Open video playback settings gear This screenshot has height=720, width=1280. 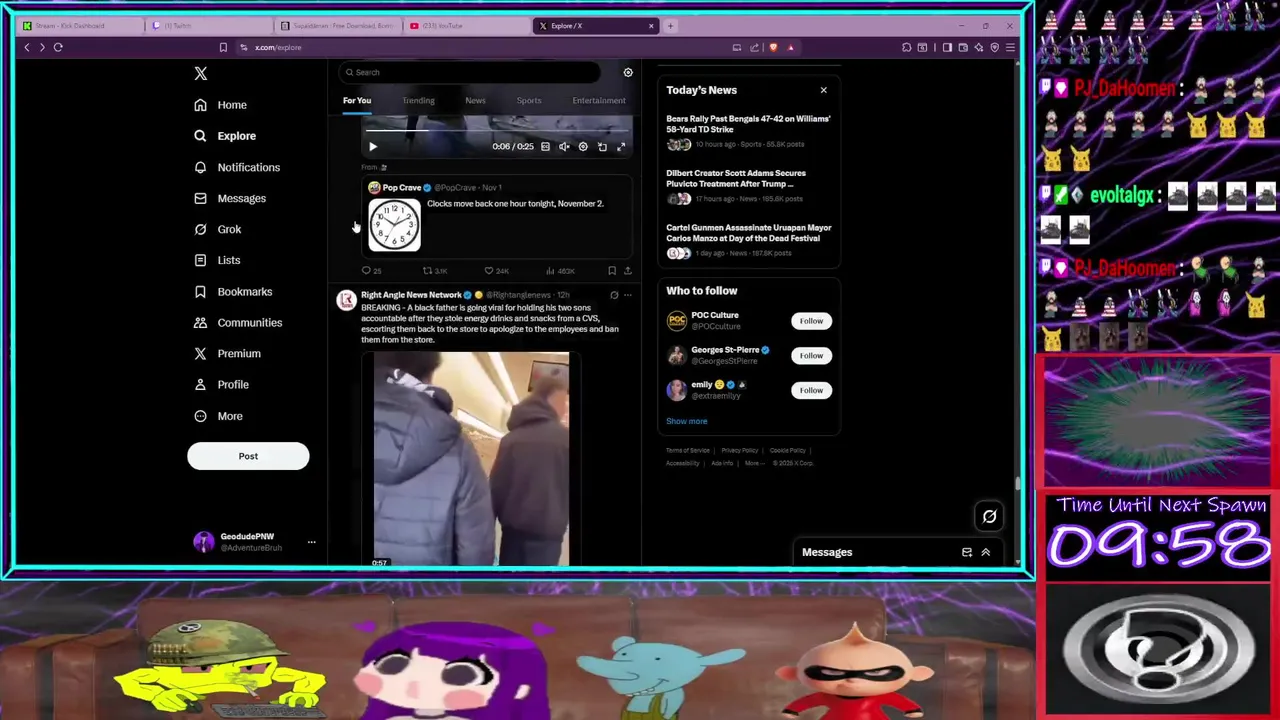pos(583,147)
